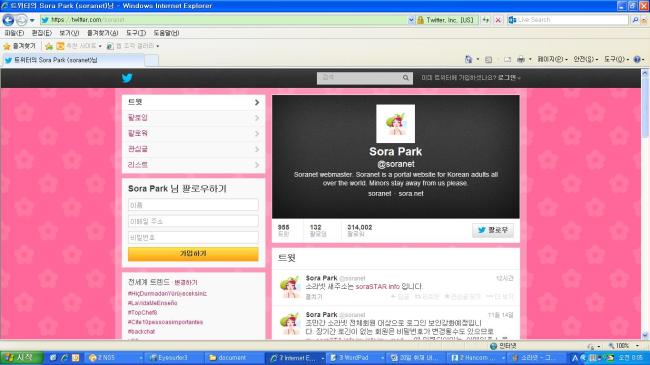This screenshot has width=650, height=365.
Task: Click the search magnifier in Twitter search box
Action: coord(405,78)
